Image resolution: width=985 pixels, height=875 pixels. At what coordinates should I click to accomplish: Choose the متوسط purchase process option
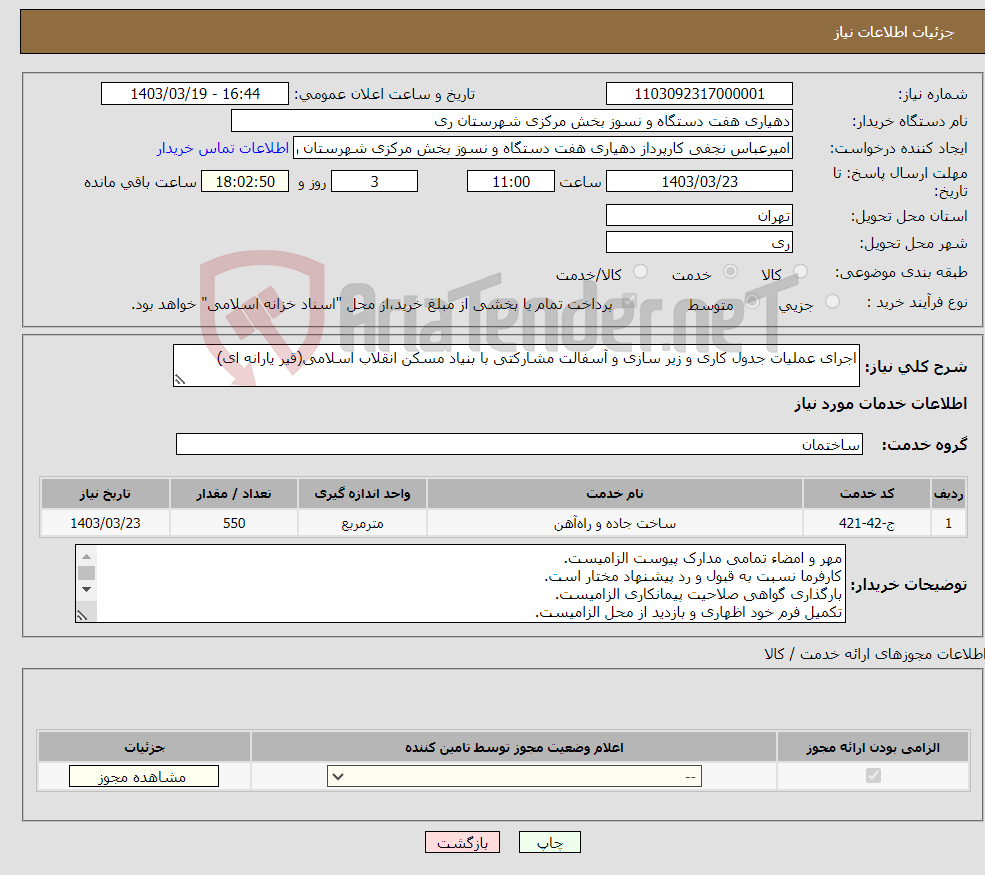point(752,302)
